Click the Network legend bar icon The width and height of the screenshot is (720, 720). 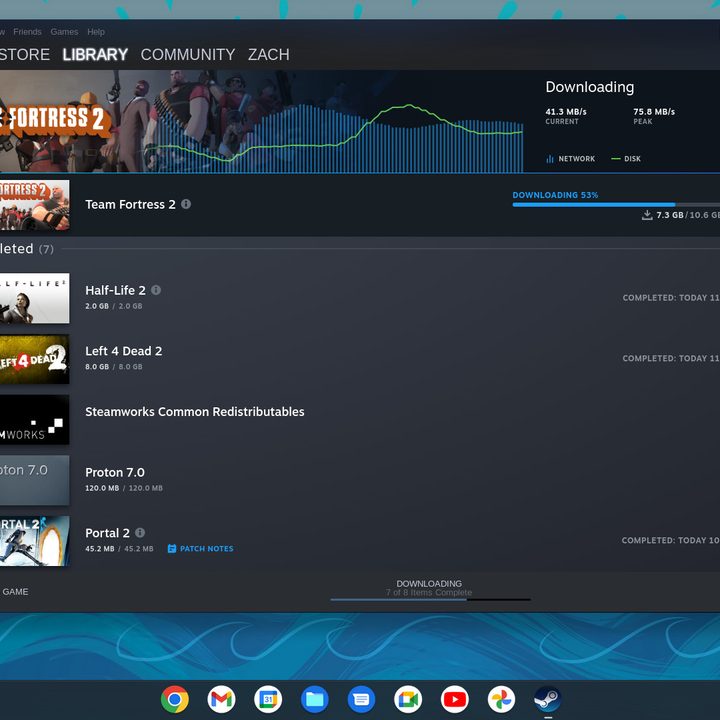click(x=550, y=159)
